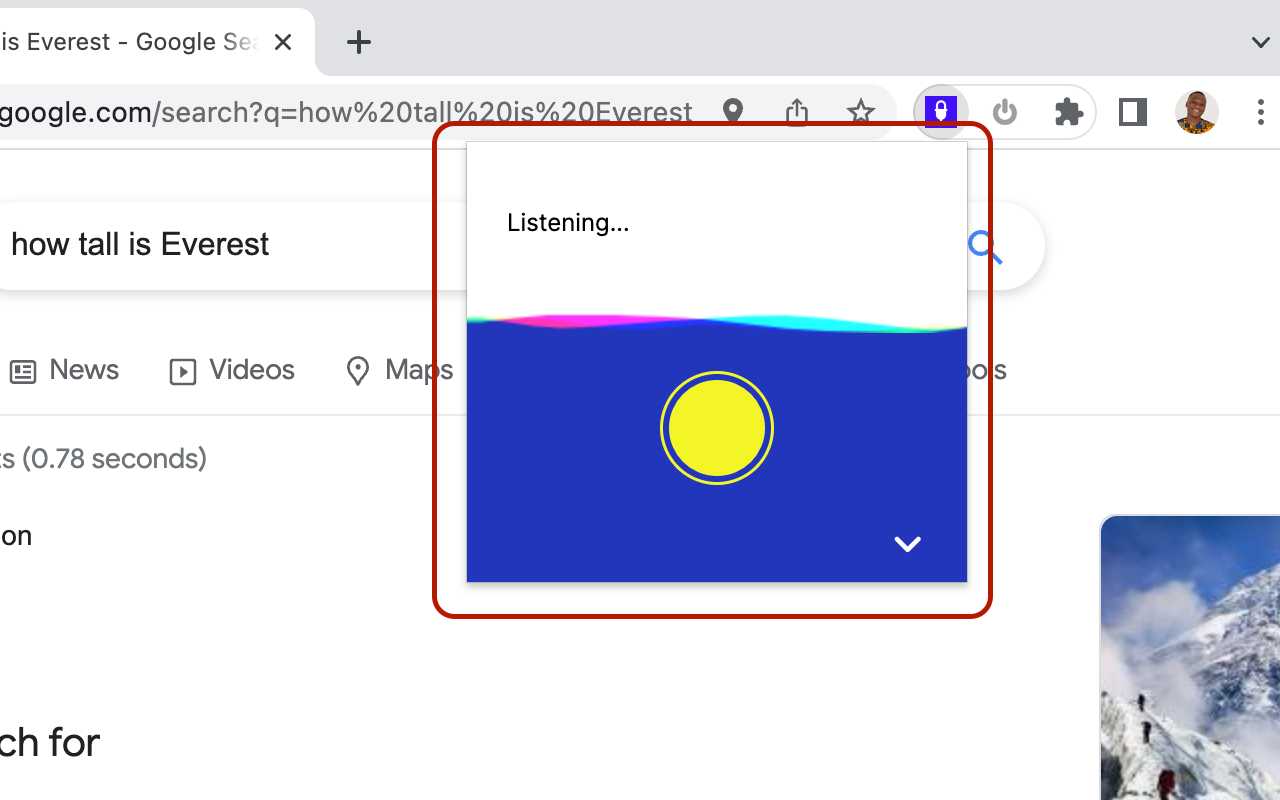Expand the tab search dropdown arrow

point(1260,42)
